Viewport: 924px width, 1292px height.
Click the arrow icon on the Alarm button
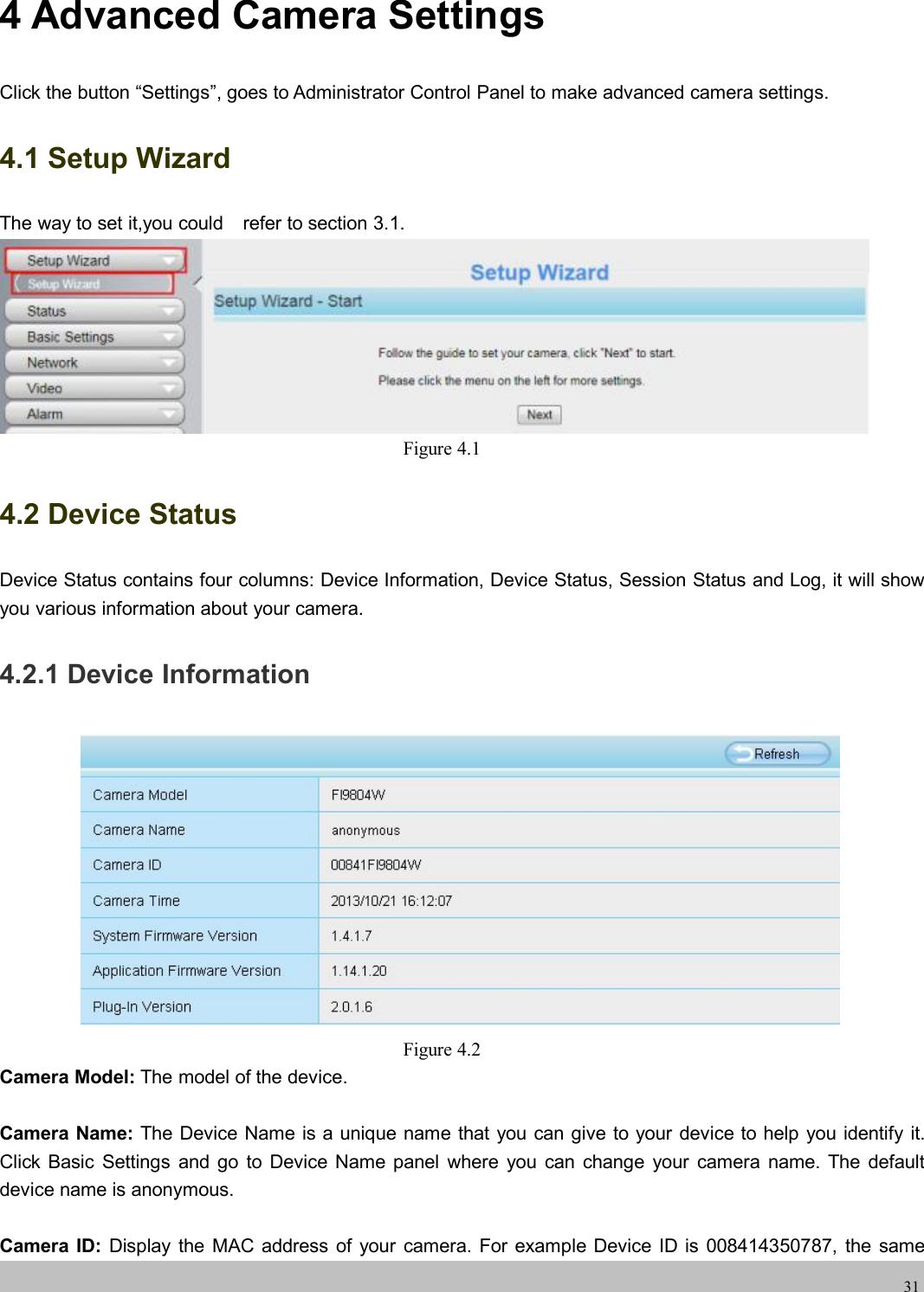click(x=170, y=414)
